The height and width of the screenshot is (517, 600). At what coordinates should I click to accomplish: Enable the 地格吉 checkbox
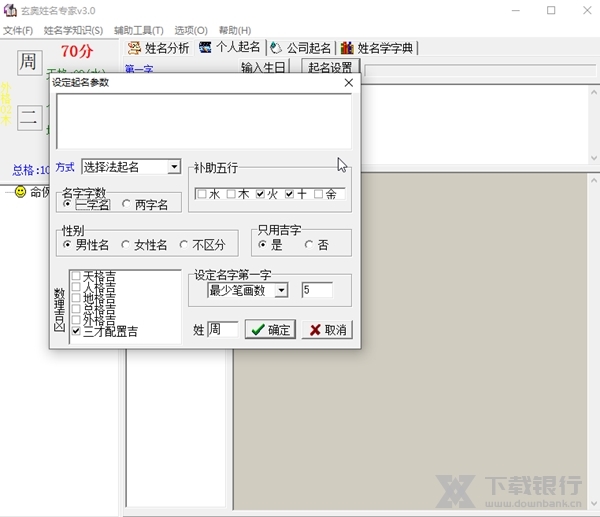point(76,298)
